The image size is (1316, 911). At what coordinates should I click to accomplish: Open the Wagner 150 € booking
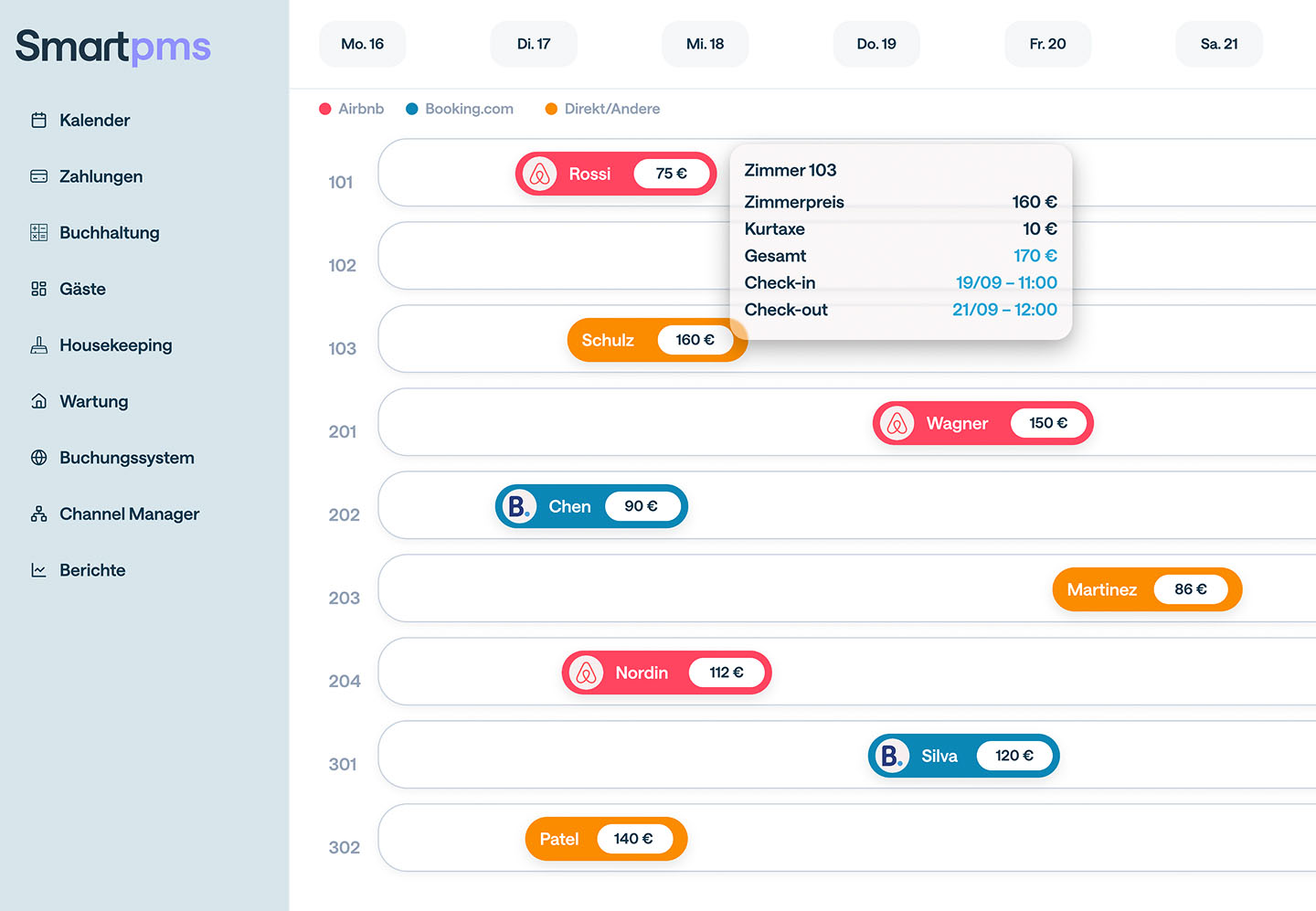pos(982,423)
